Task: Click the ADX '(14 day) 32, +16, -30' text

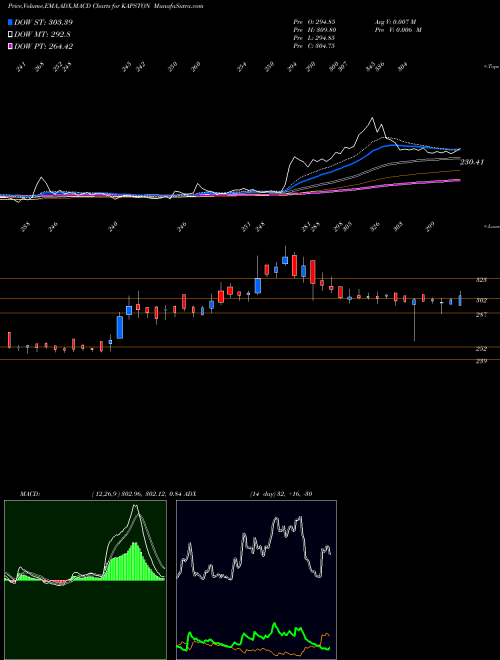Action: click(x=281, y=494)
